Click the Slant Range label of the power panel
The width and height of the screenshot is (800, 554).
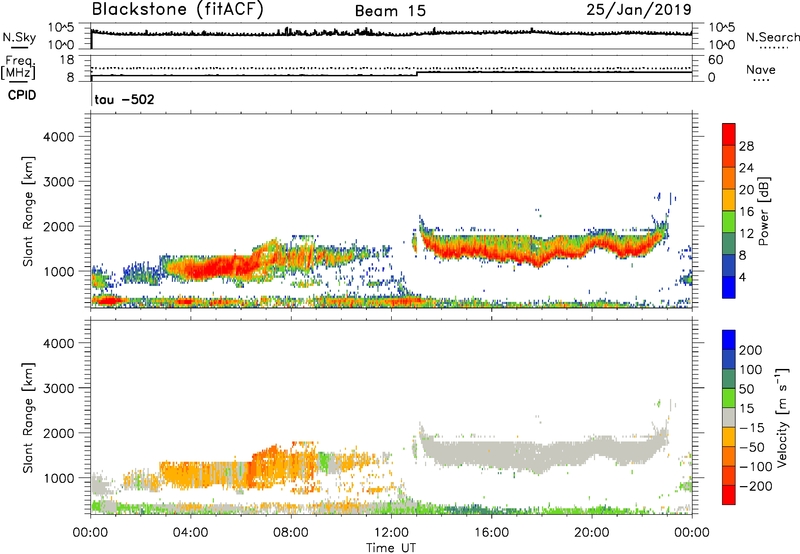(28, 211)
